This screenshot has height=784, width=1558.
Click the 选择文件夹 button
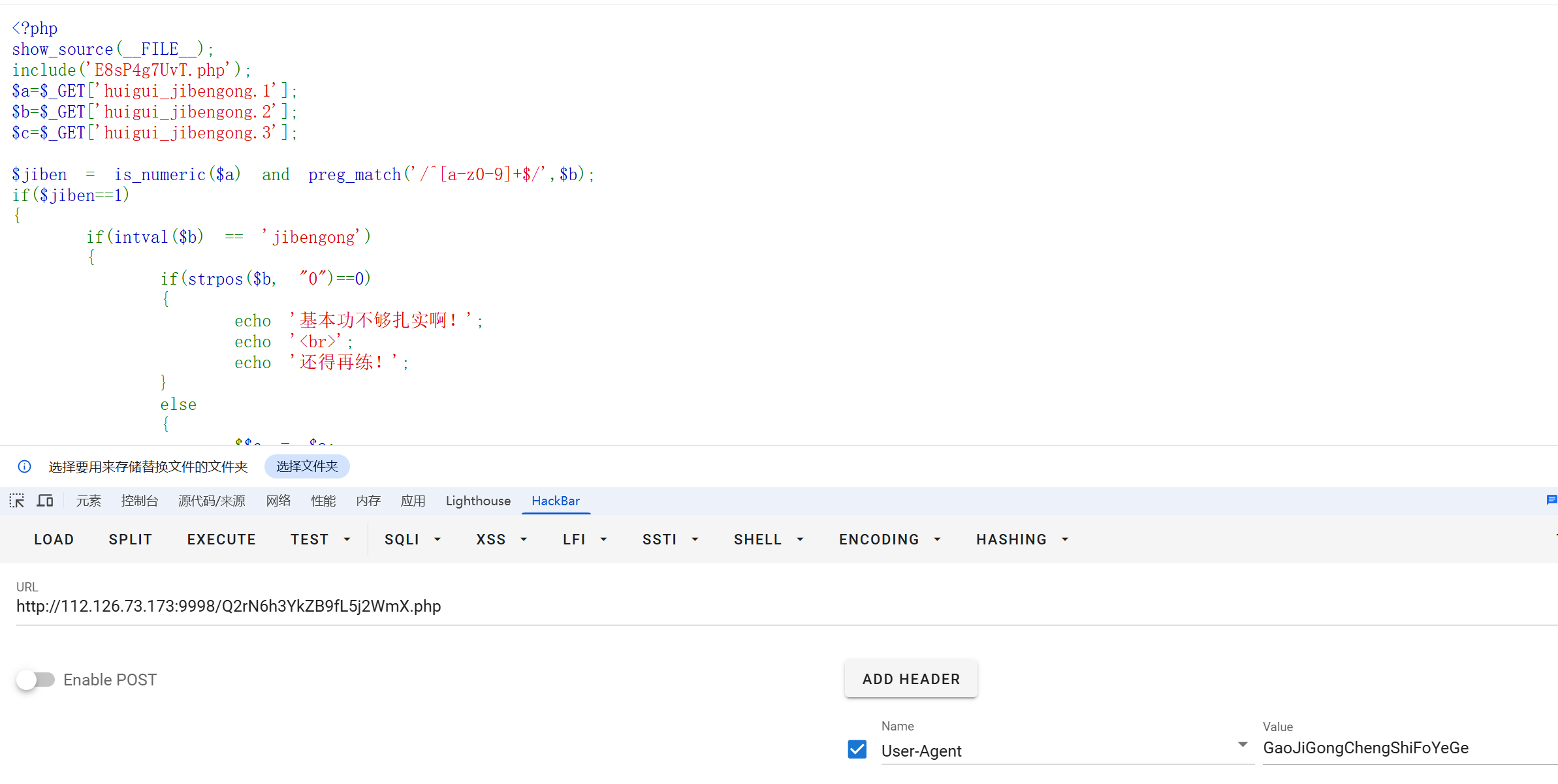point(307,466)
